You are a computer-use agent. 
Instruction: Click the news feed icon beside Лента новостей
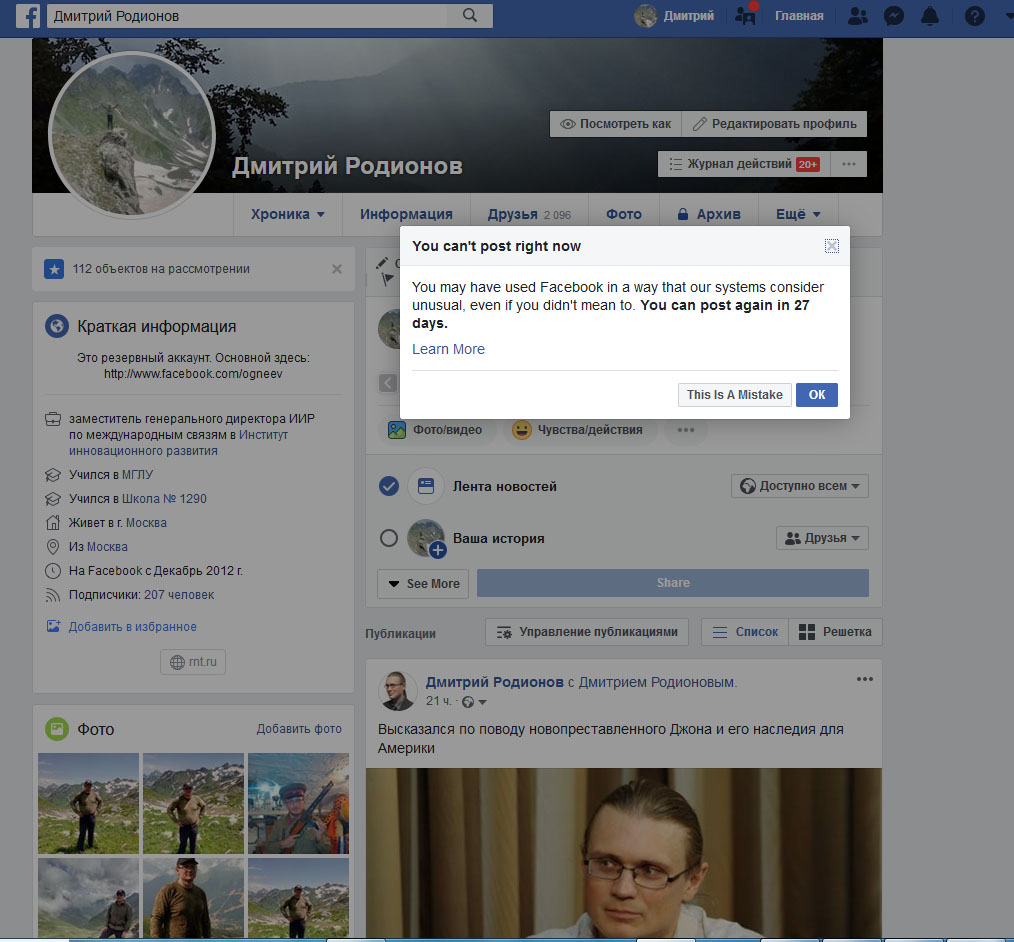(x=426, y=486)
